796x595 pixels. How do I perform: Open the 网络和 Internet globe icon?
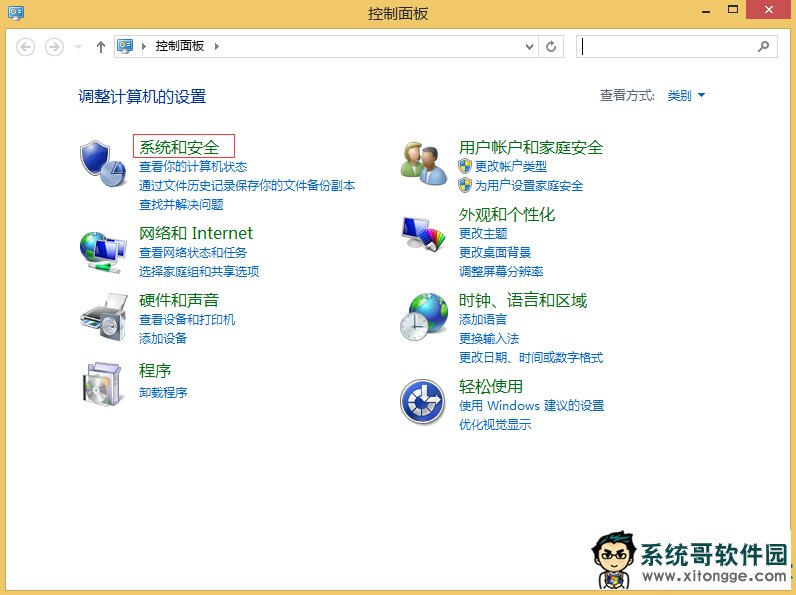coord(103,252)
